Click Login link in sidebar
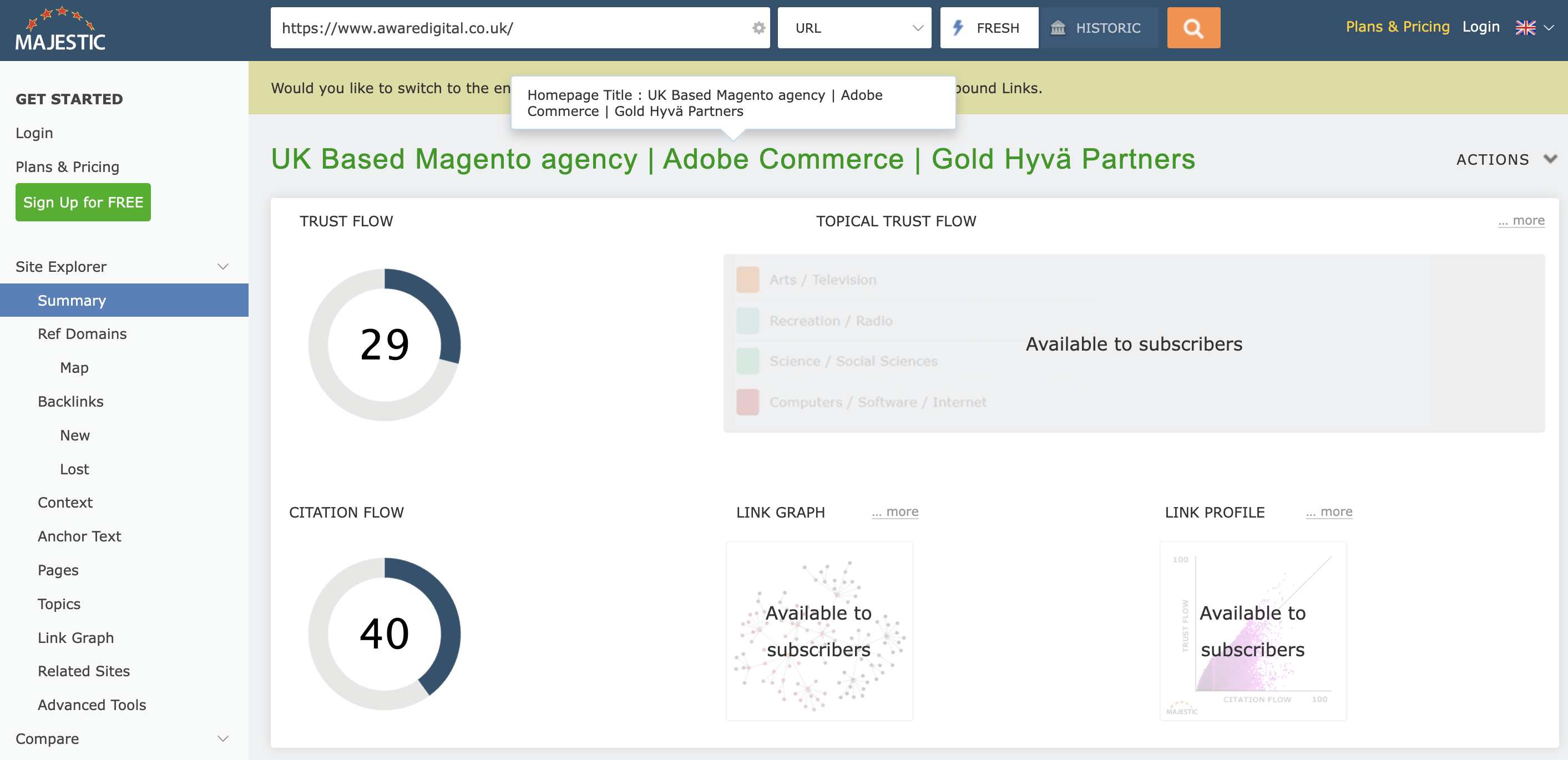 (x=34, y=133)
